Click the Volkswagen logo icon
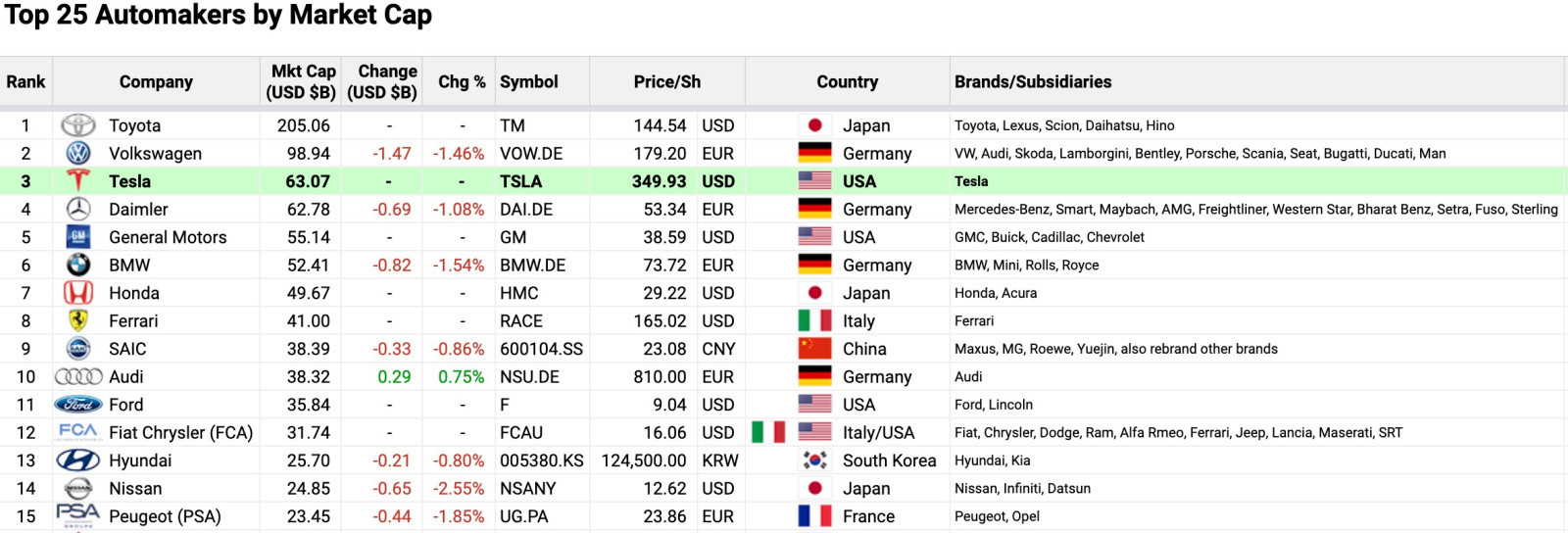Image resolution: width=1568 pixels, height=533 pixels. click(78, 153)
